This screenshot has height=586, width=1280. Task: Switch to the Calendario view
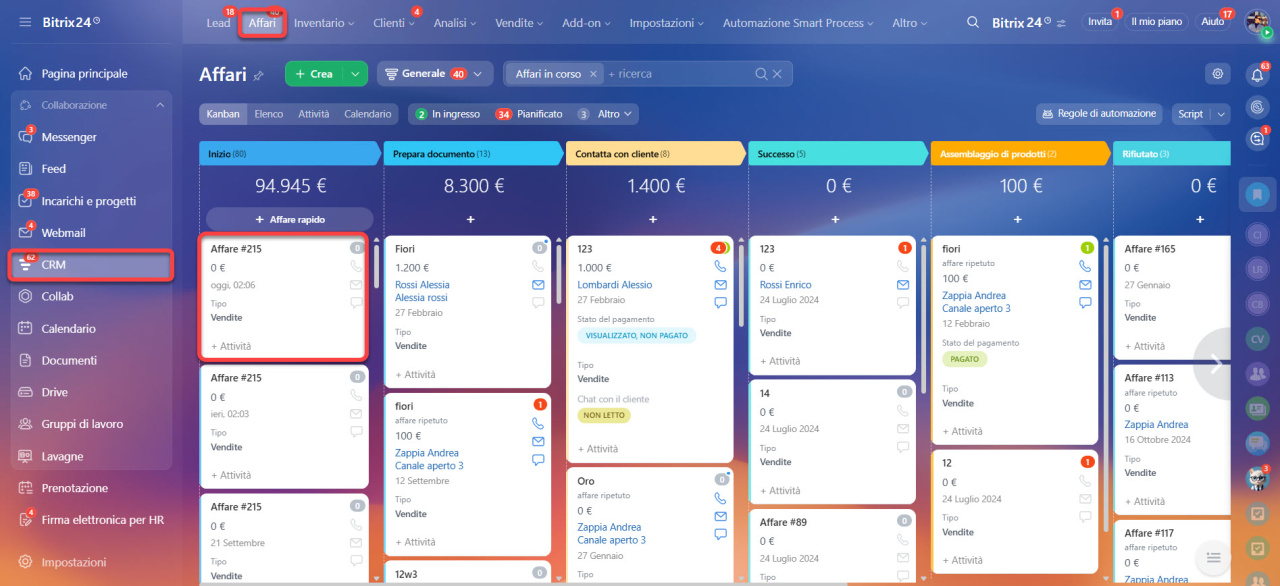click(367, 114)
